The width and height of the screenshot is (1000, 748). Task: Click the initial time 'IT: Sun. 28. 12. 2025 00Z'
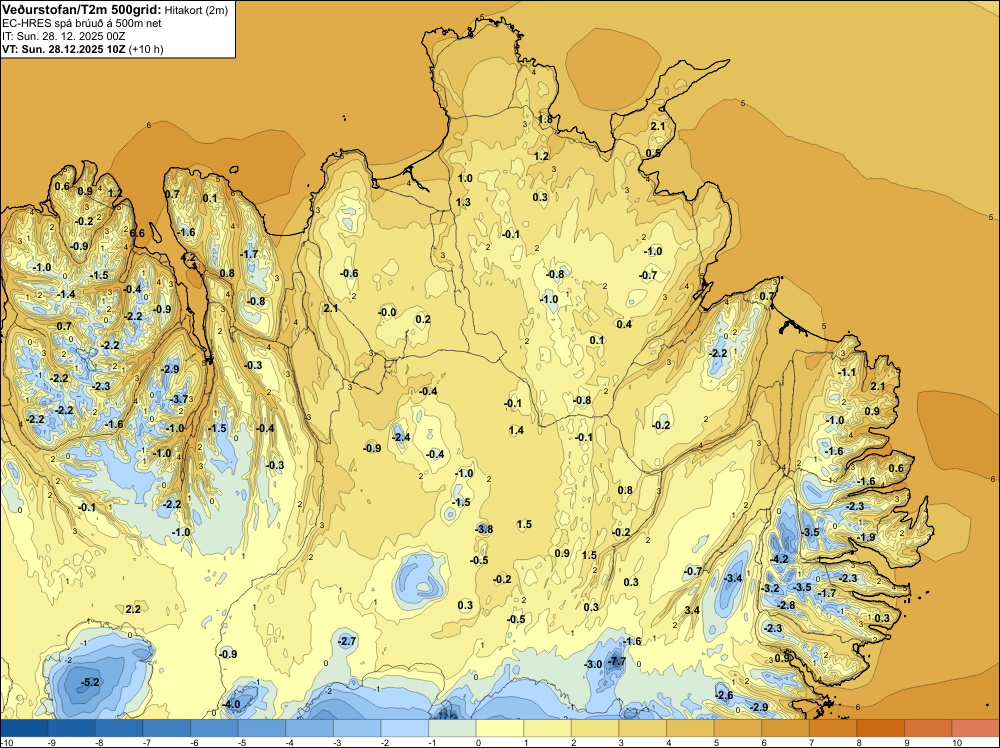(63, 36)
